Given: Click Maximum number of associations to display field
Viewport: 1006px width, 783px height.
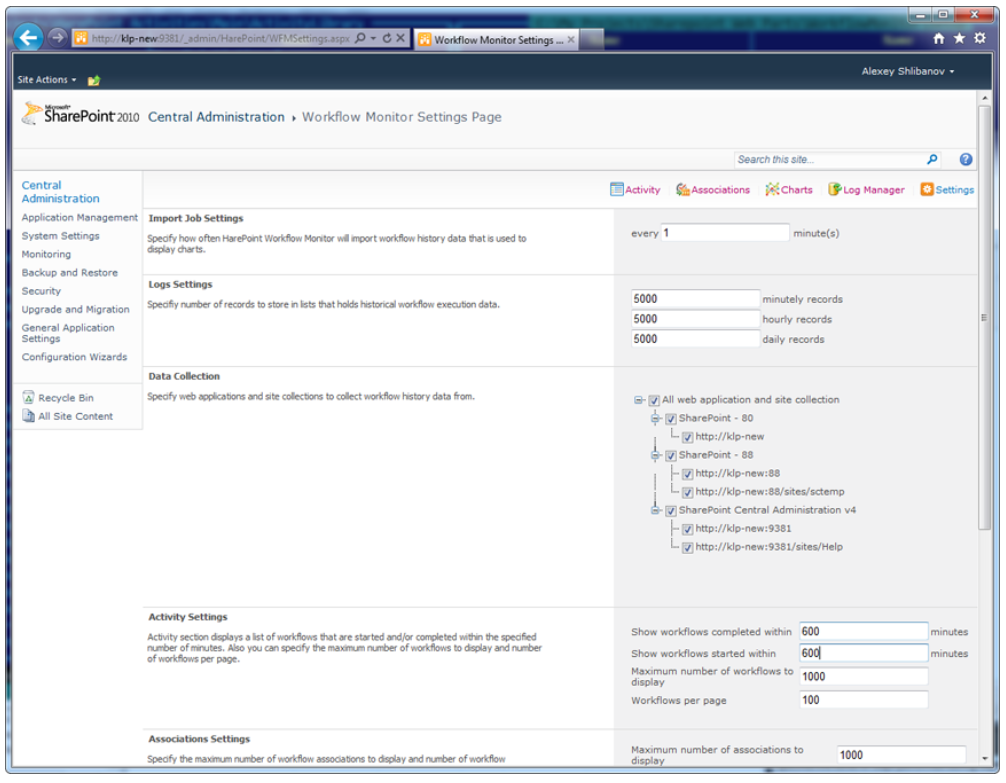Looking at the screenshot, I should 901,755.
